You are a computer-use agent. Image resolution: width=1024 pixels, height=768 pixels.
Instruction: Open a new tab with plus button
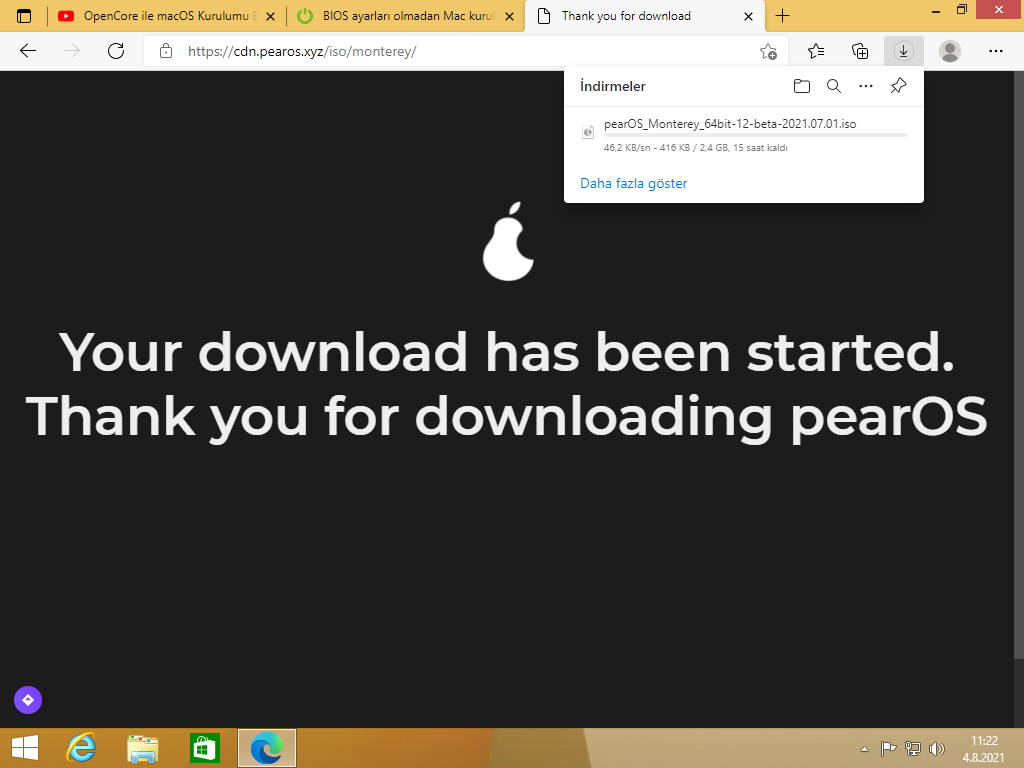782,16
